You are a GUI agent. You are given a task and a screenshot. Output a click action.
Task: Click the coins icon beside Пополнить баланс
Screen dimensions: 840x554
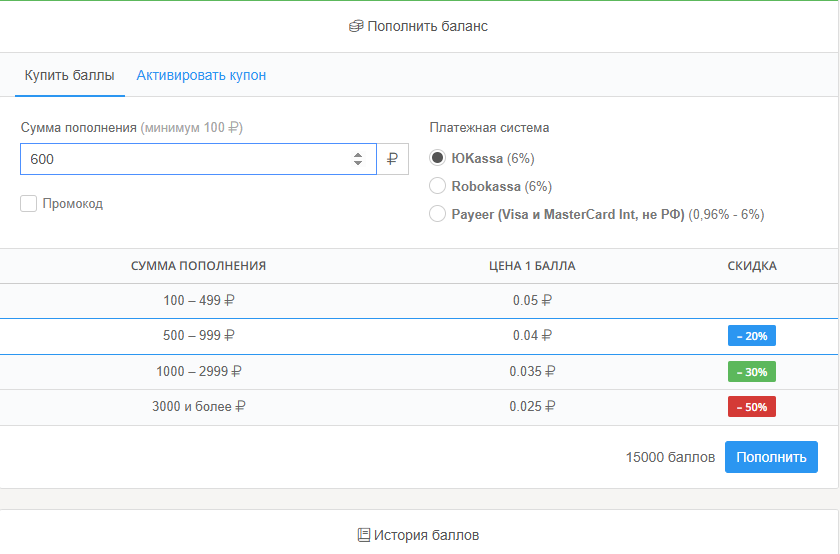356,26
